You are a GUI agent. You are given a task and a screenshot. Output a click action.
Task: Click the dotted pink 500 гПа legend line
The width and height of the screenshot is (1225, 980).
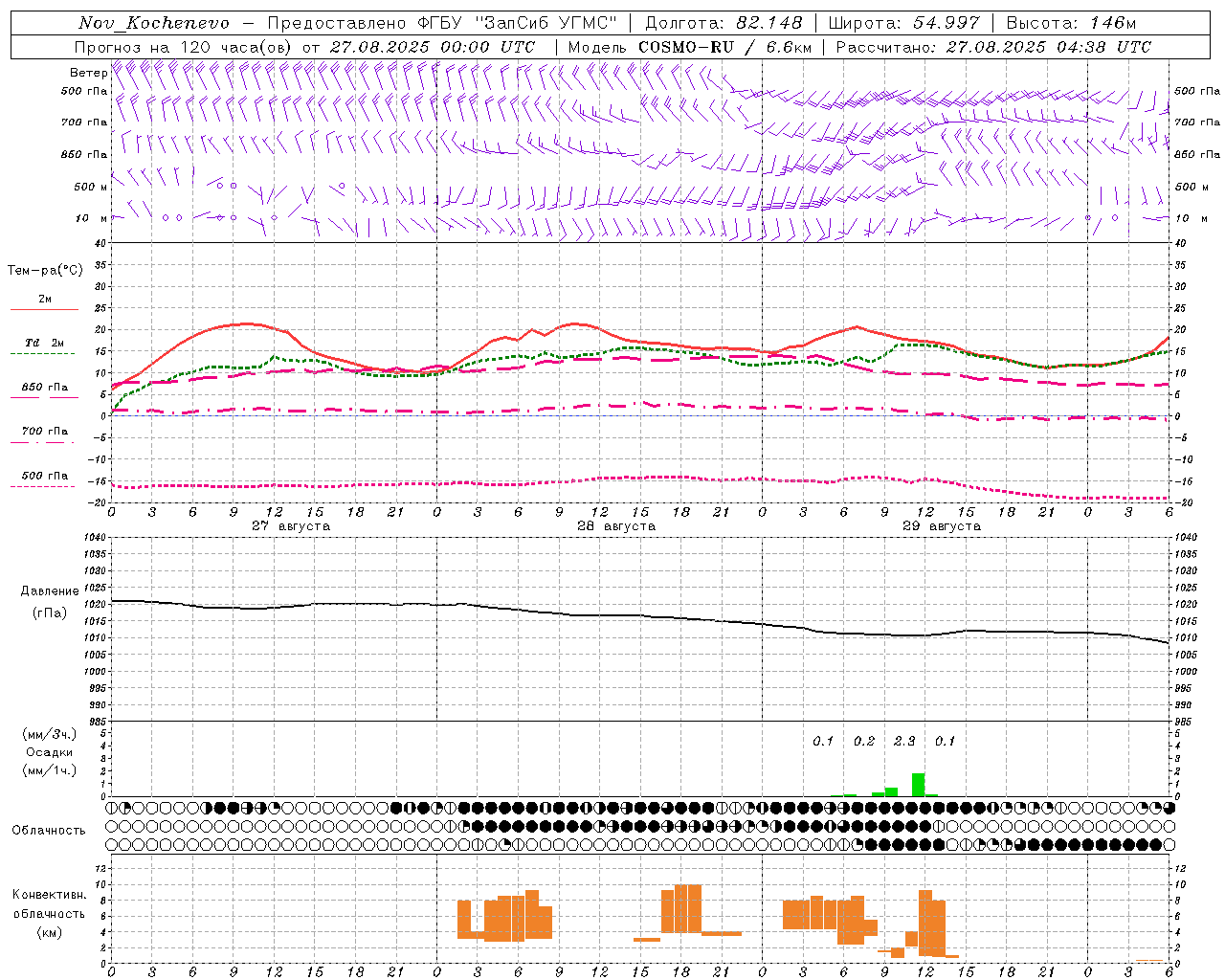pos(43,486)
